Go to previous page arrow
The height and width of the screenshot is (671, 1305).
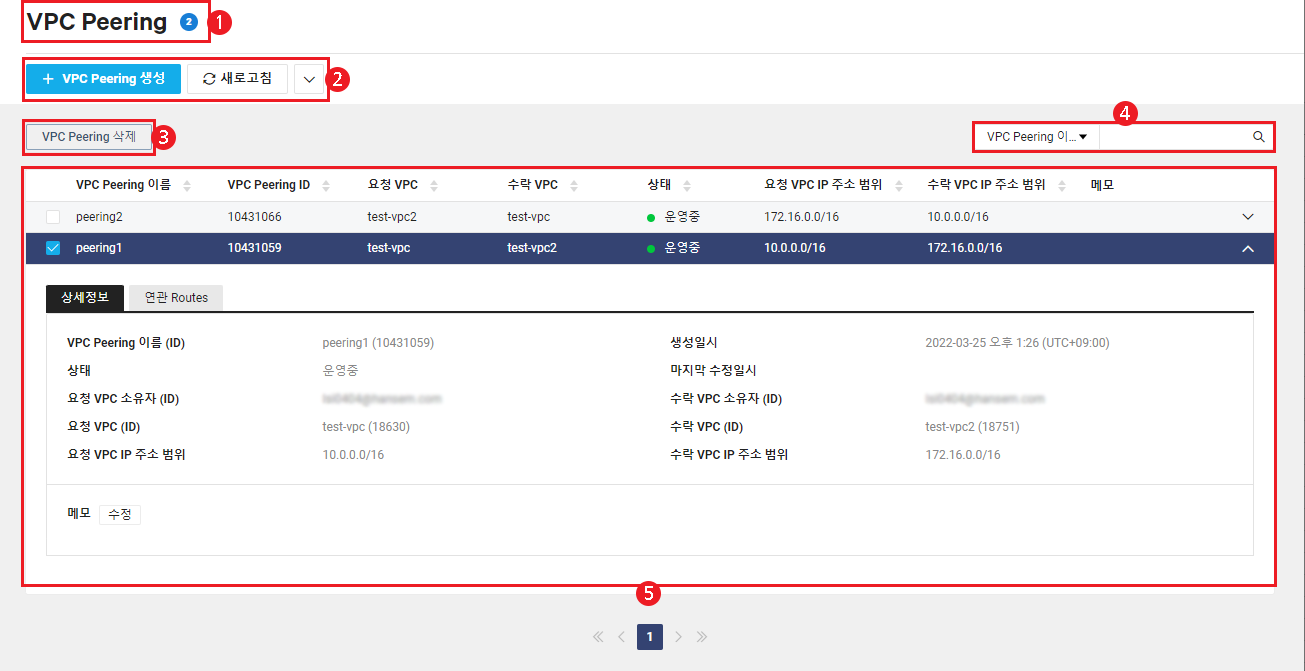621,637
